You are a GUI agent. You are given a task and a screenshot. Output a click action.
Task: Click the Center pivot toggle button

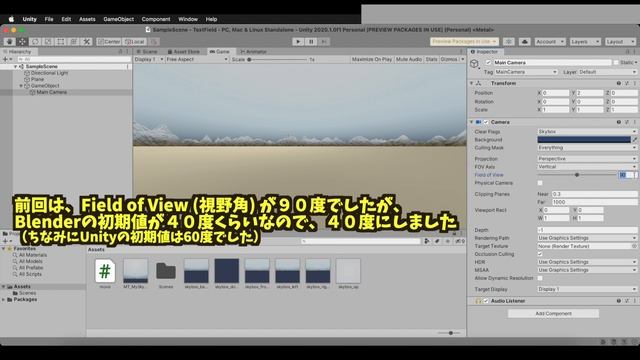point(109,42)
